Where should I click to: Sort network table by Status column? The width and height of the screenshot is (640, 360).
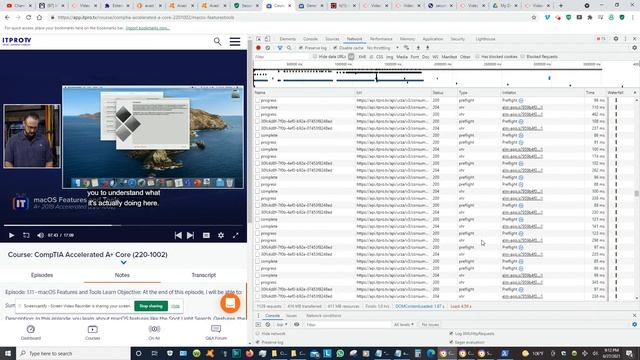[444, 93]
